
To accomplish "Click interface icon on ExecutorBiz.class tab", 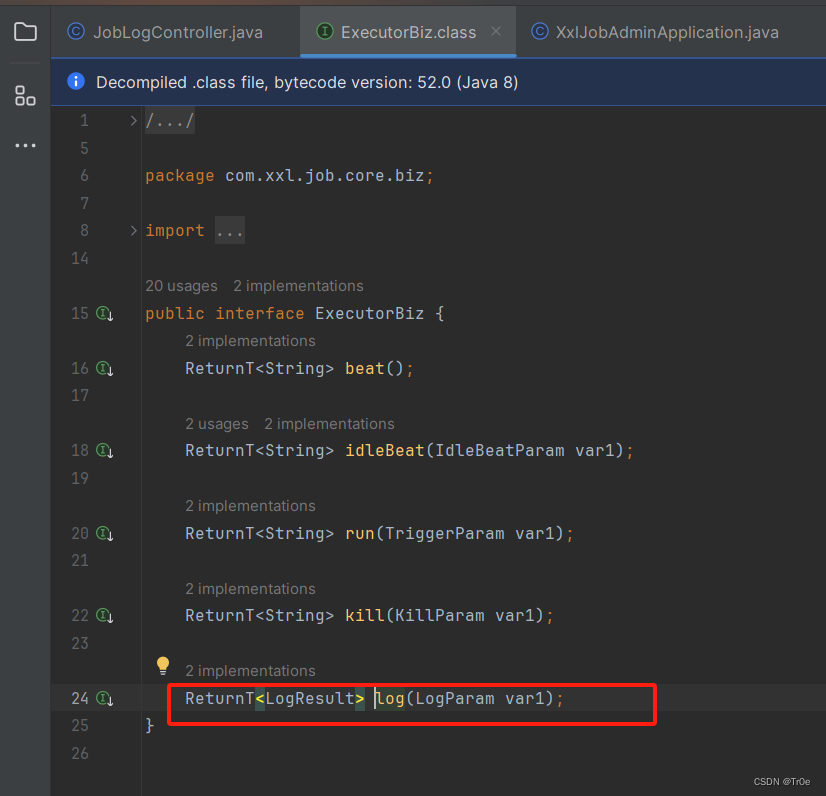I will pyautogui.click(x=324, y=32).
